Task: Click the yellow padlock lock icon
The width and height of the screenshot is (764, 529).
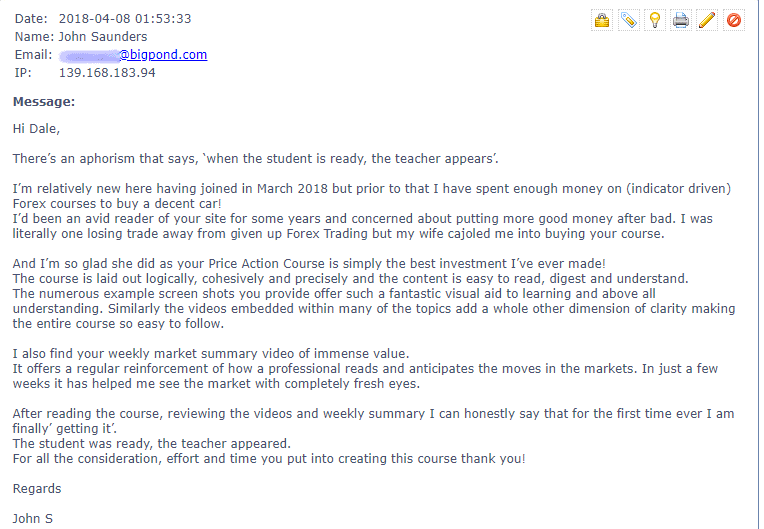Action: pos(602,20)
